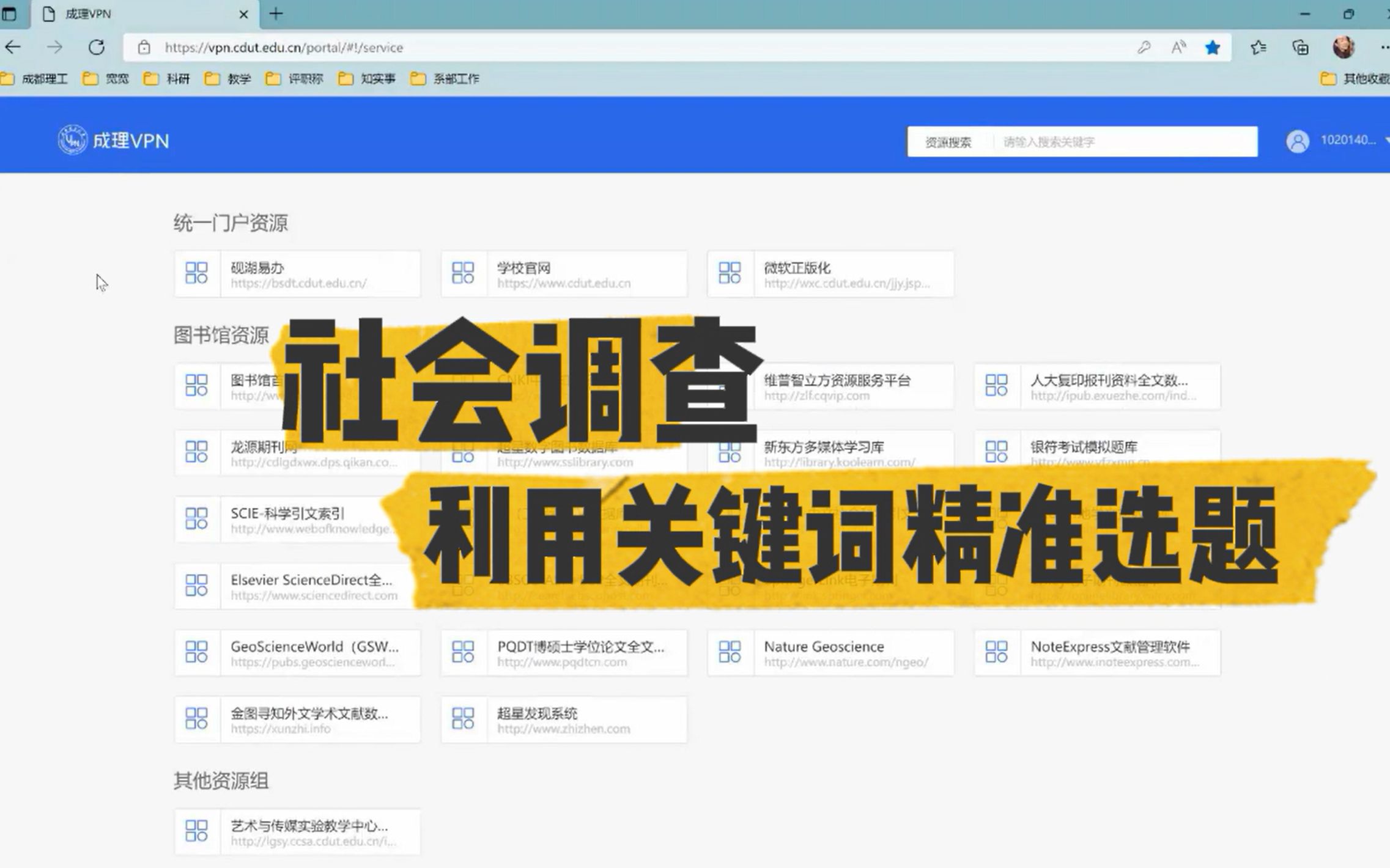Click the 艺术与传媒实验教学中心 resource icon
Viewport: 1390px width, 868px height.
[196, 831]
